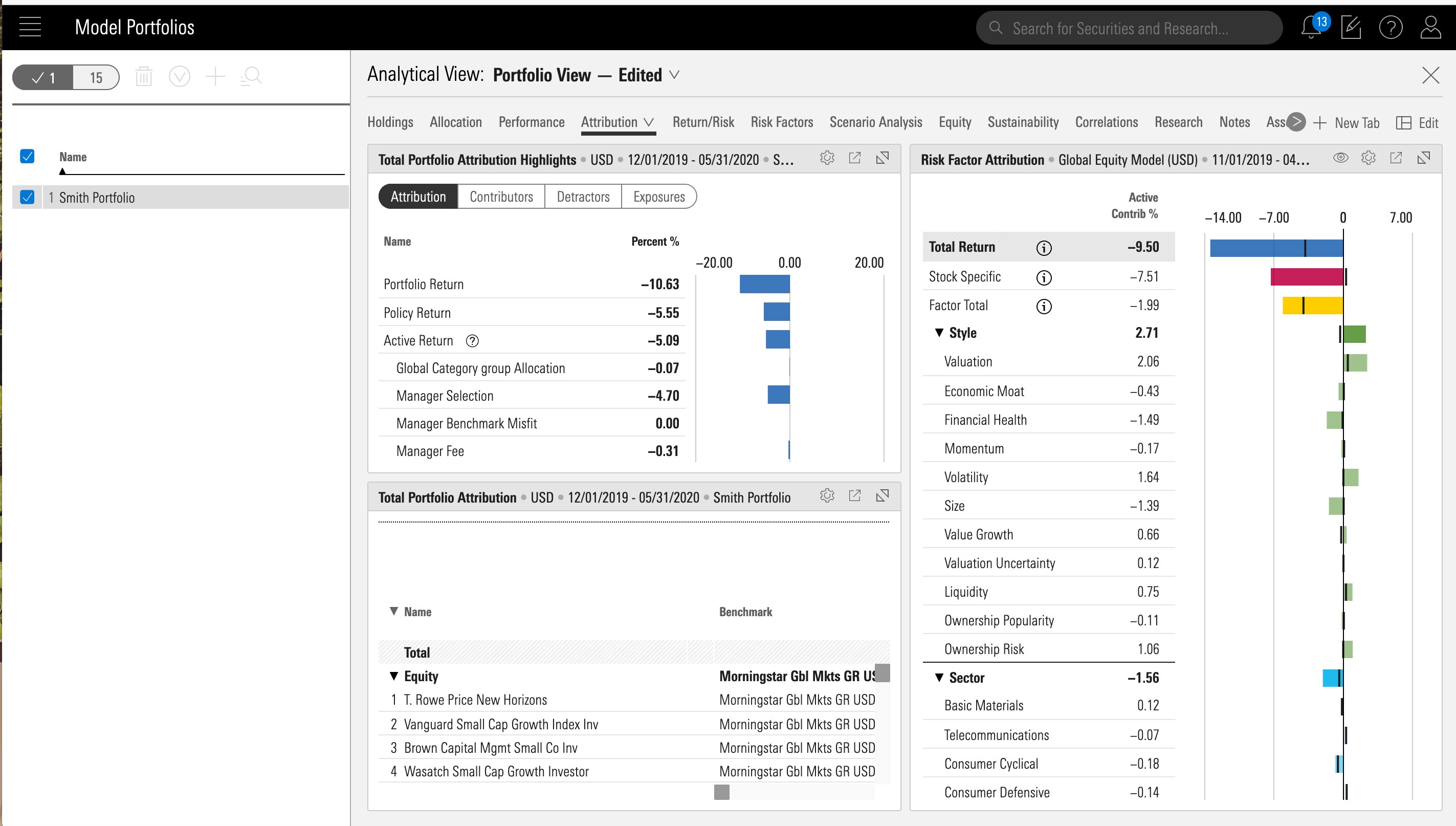Image resolution: width=1456 pixels, height=826 pixels.
Task: Switch to the Risk Factors tab
Action: tap(782, 122)
